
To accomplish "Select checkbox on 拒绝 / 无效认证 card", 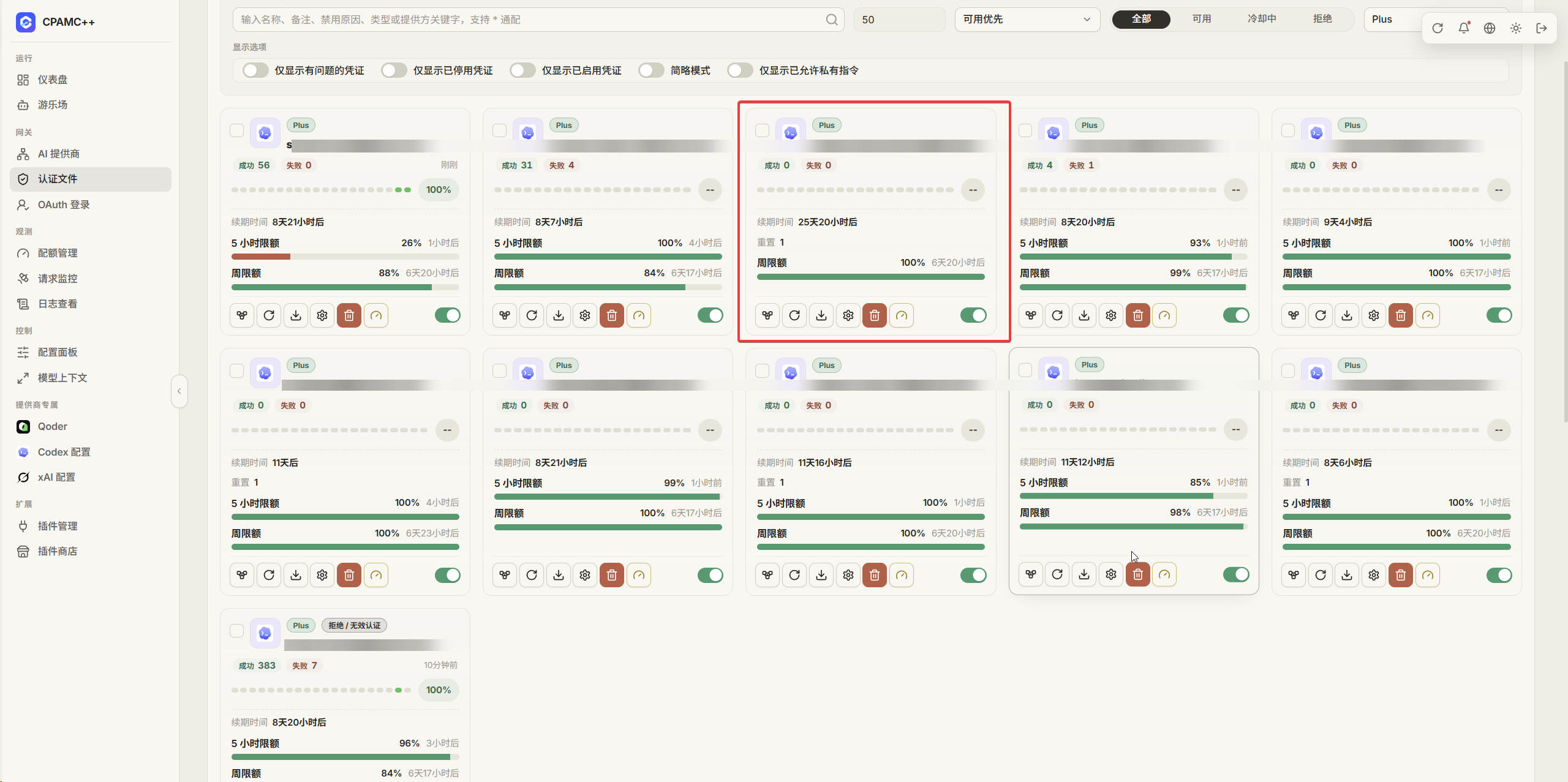I will pos(236,631).
